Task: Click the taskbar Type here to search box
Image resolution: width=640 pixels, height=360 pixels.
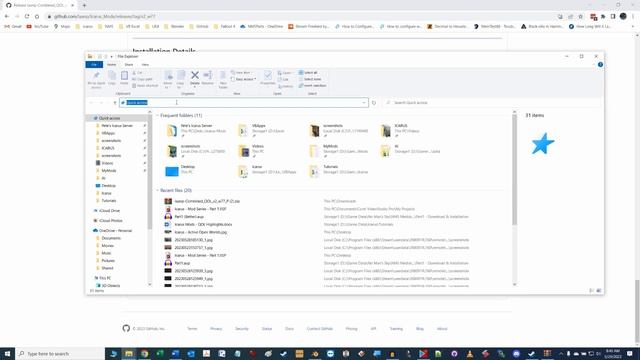Action: point(60,353)
